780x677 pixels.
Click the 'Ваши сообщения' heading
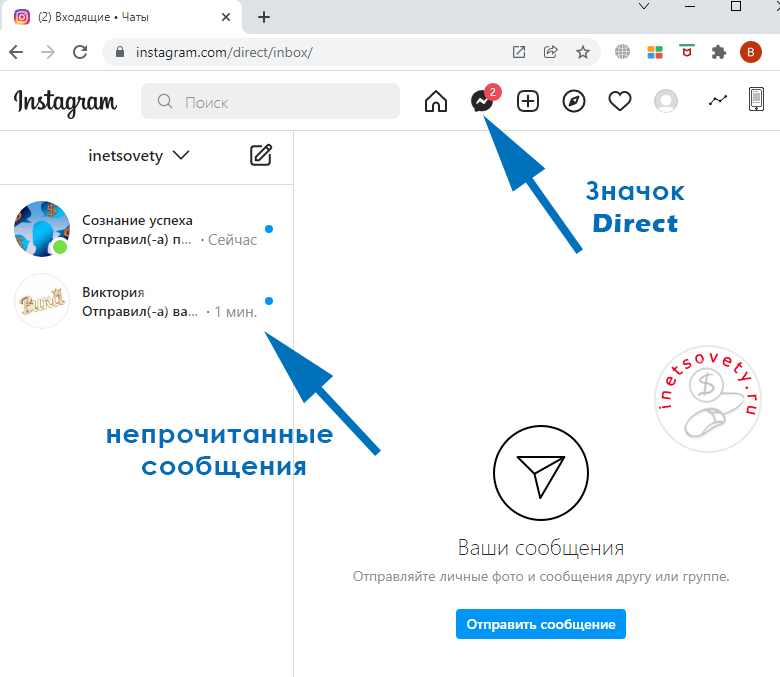tap(541, 548)
